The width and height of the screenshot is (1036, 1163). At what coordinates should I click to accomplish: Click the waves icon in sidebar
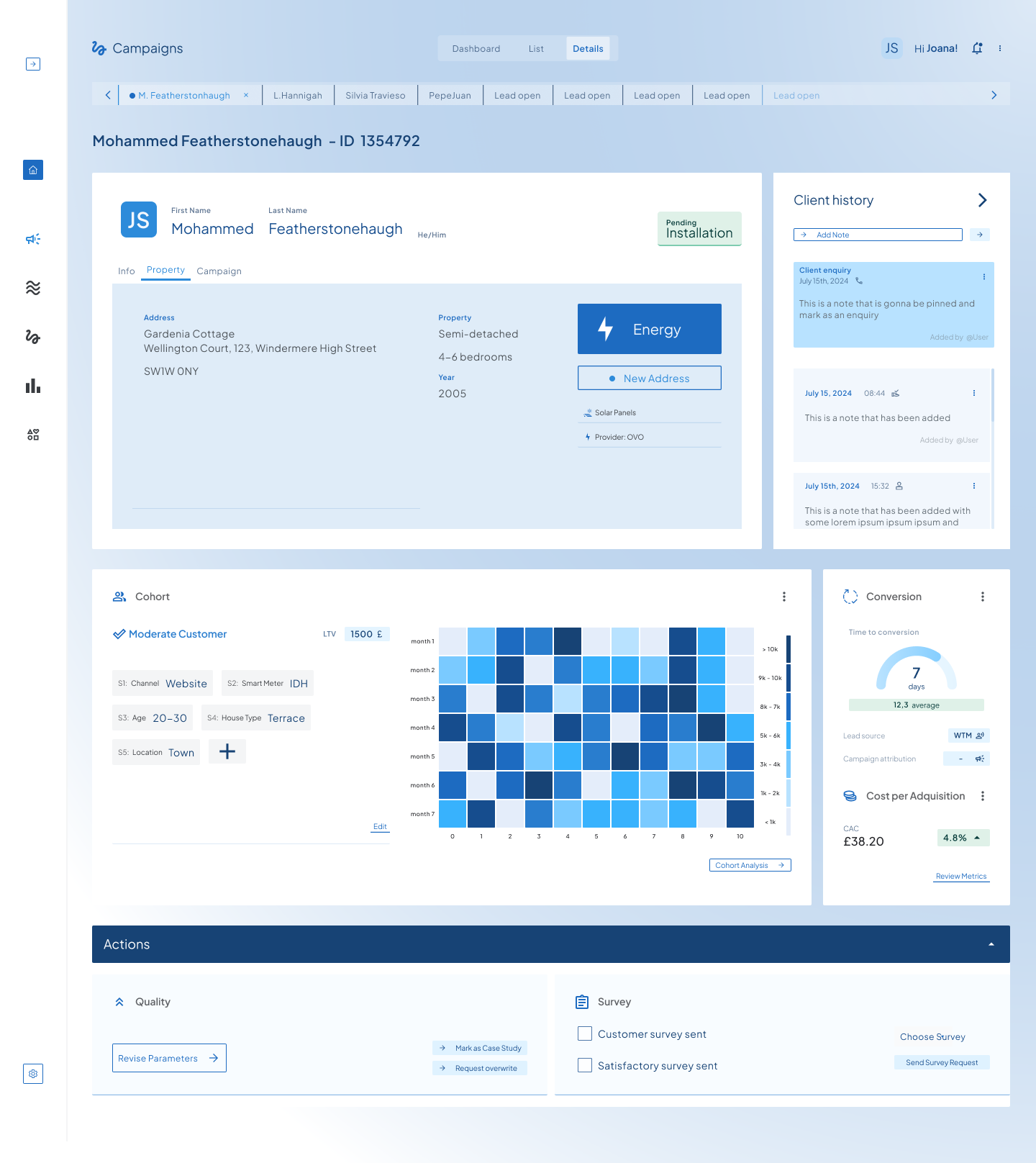pyautogui.click(x=33, y=288)
